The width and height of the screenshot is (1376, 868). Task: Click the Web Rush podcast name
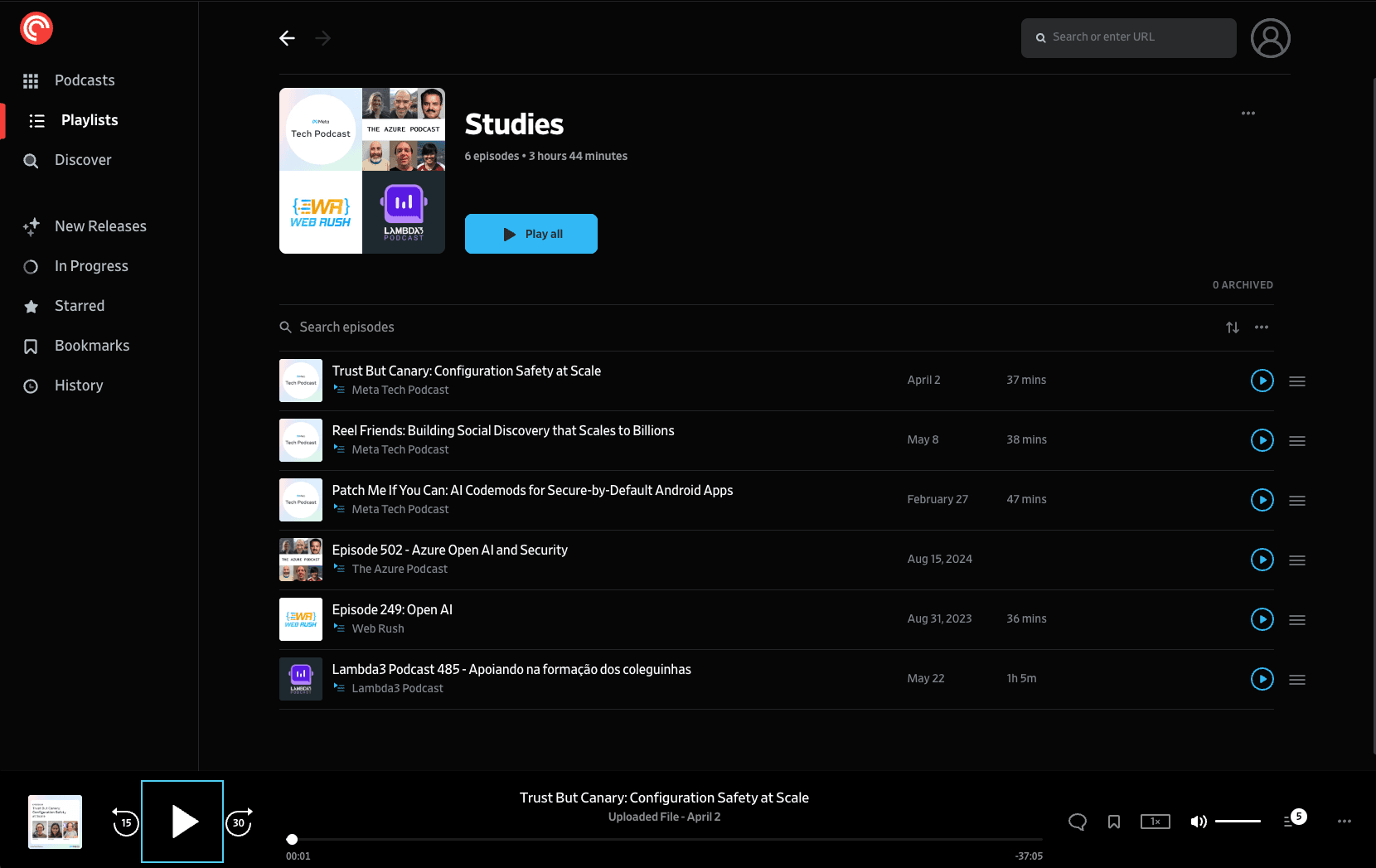pyautogui.click(x=378, y=628)
